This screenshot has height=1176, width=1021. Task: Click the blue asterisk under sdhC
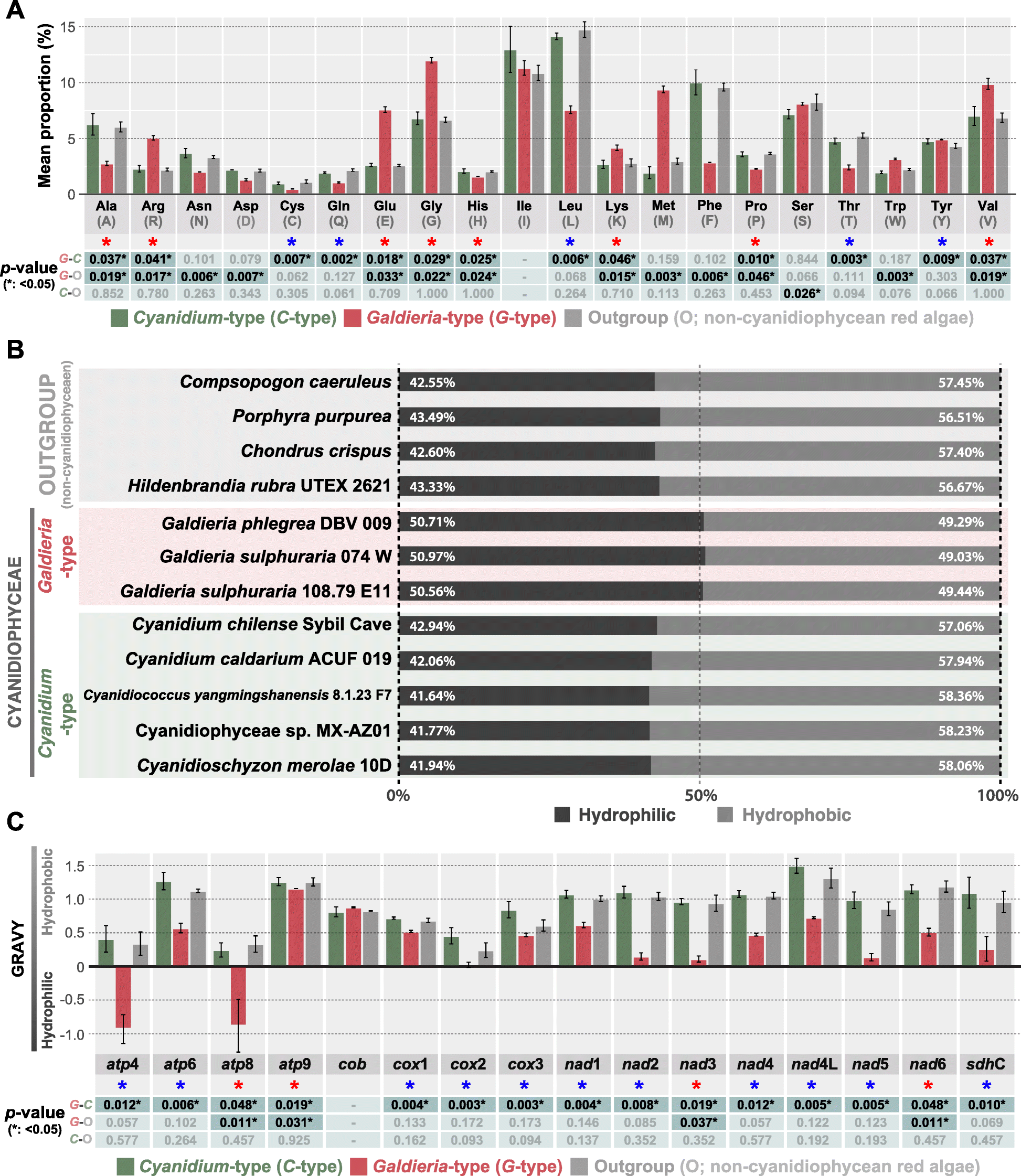pyautogui.click(x=986, y=1085)
